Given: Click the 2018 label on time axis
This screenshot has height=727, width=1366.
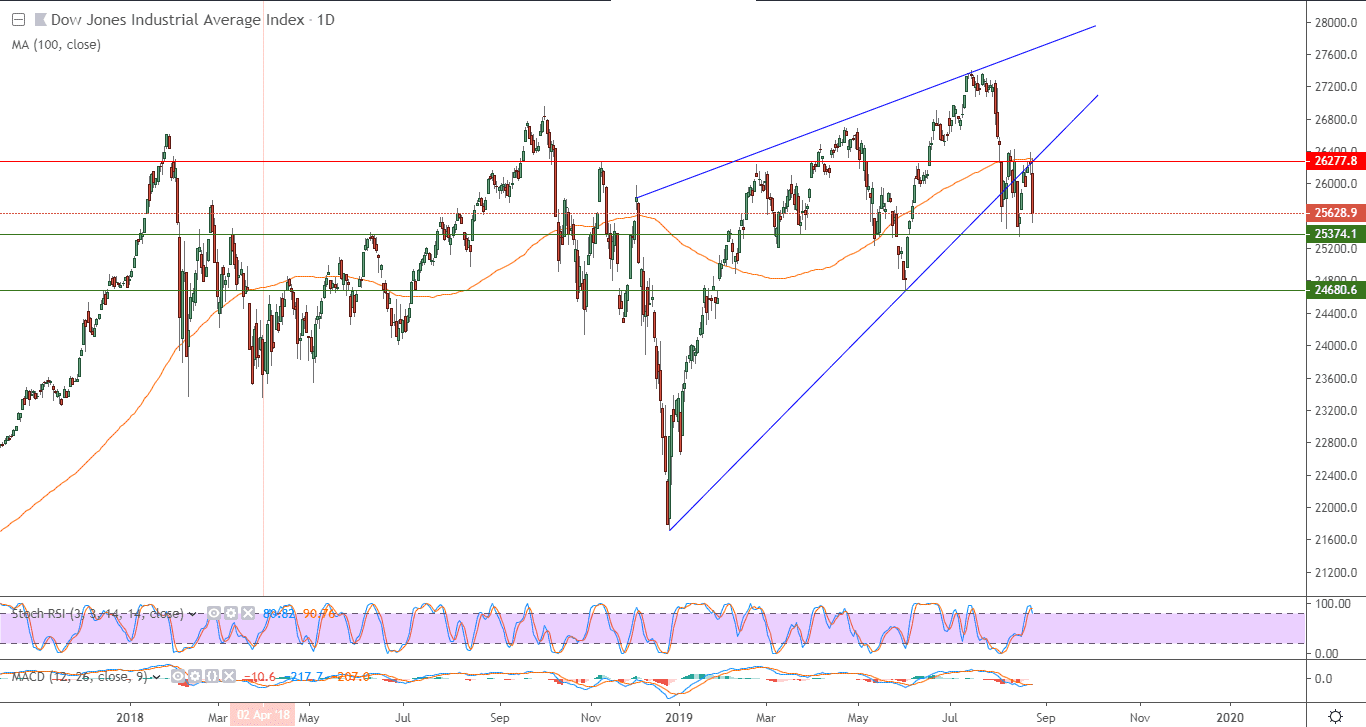Looking at the screenshot, I should [x=130, y=716].
